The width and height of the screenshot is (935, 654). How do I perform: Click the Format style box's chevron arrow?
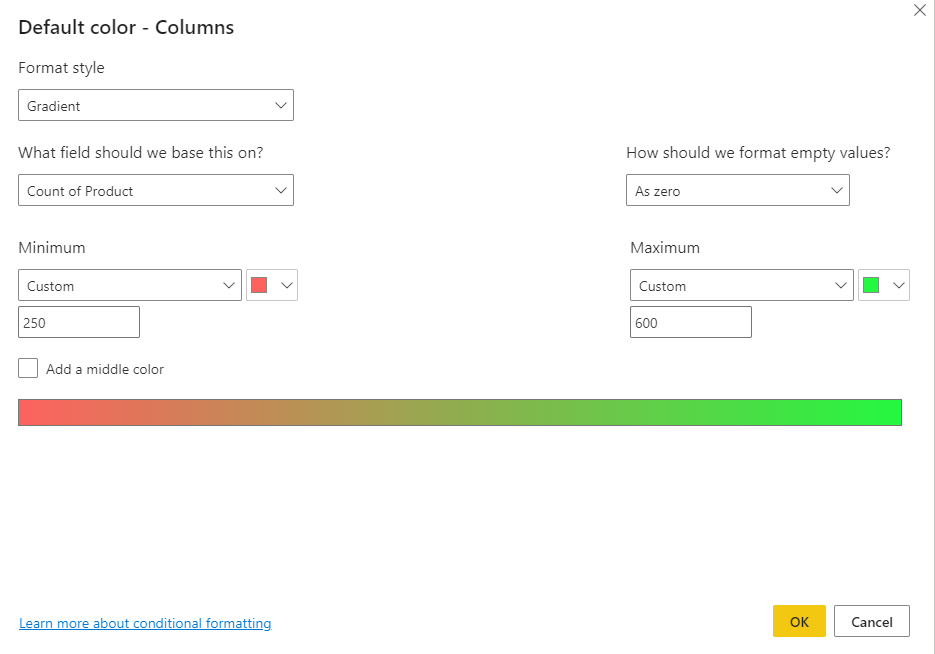pyautogui.click(x=280, y=105)
